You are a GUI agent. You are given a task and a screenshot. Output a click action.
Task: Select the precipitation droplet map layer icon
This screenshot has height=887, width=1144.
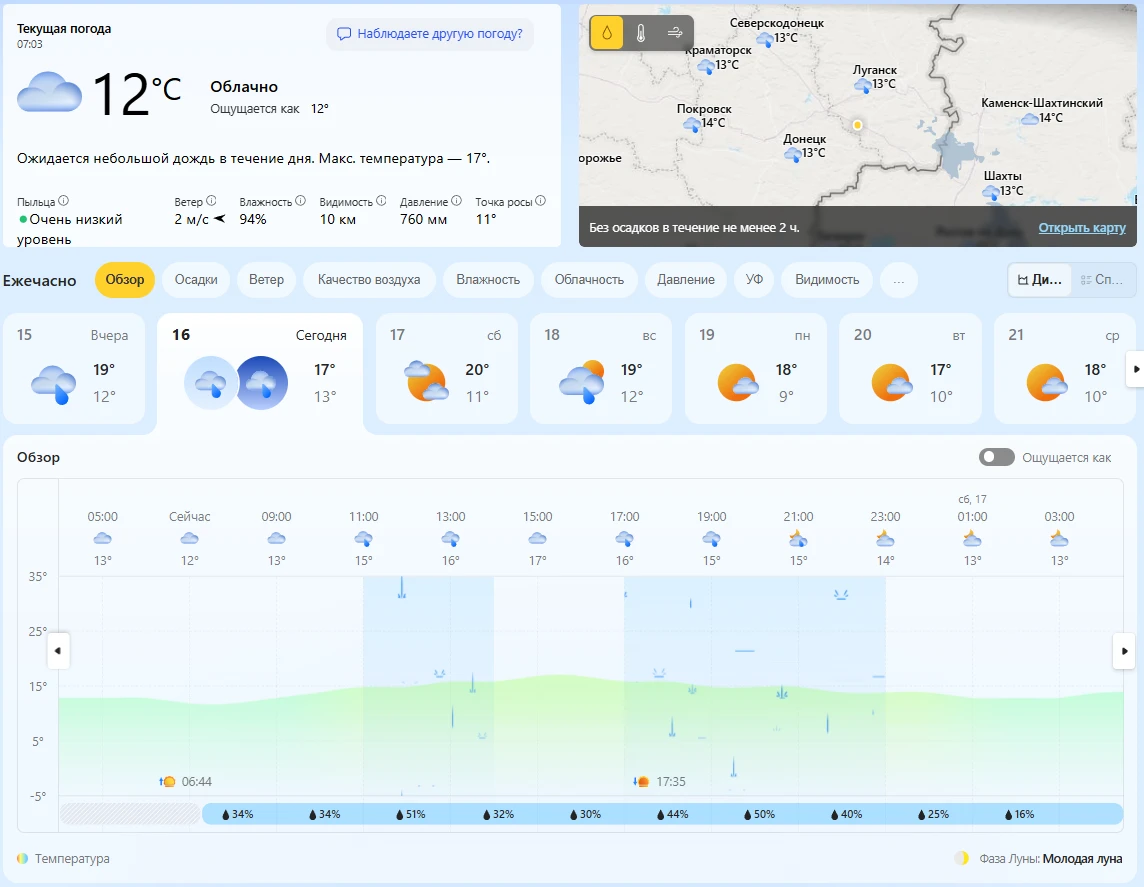tap(606, 33)
